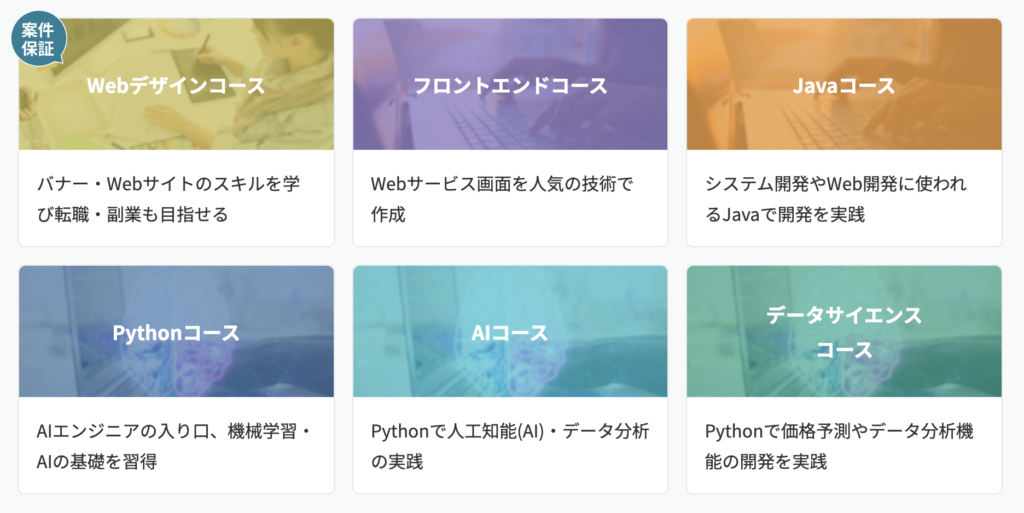Click the バナー・Webサイトのスキル description text
1024x513 pixels.
(168, 198)
